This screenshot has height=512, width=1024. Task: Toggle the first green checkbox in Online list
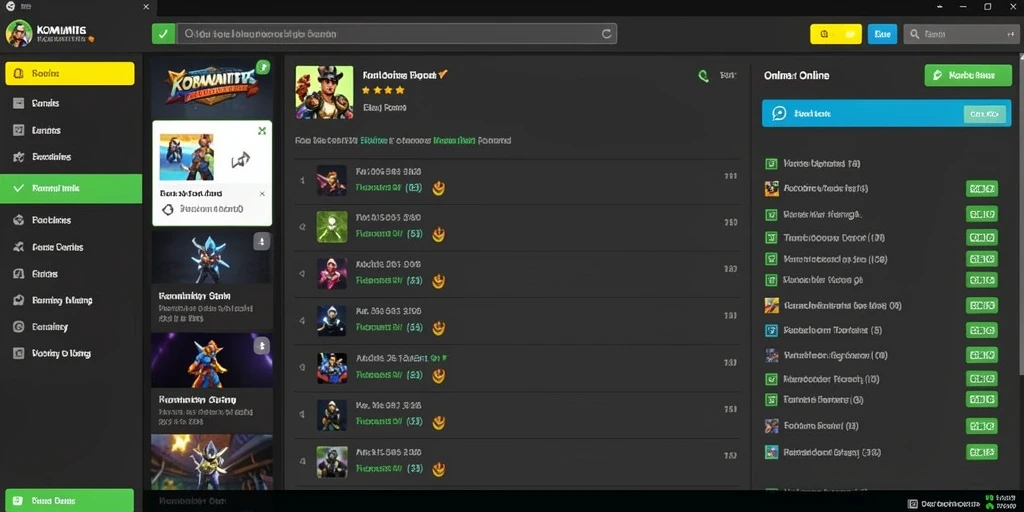pos(771,163)
